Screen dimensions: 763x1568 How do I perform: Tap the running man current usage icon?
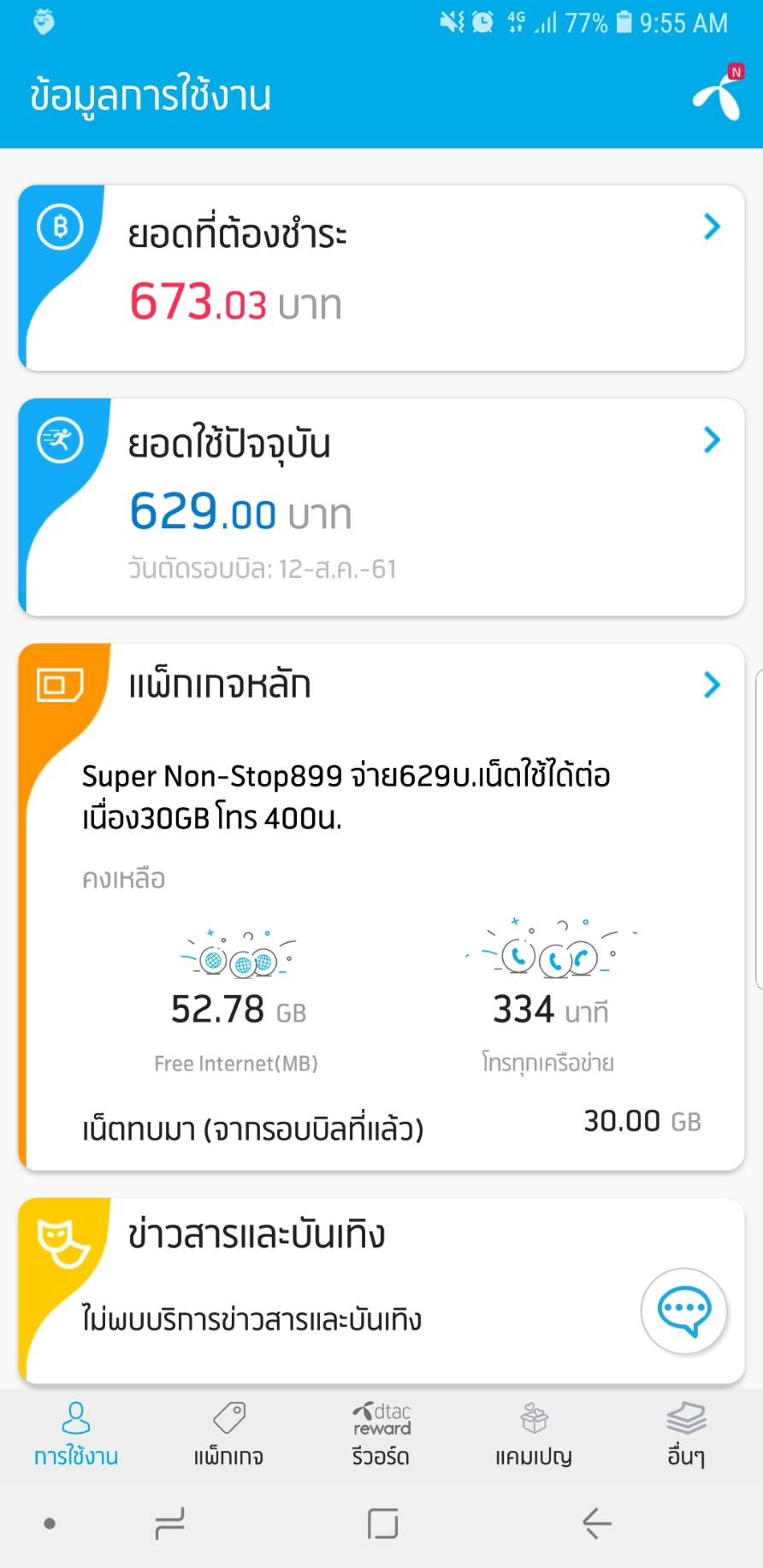(x=60, y=440)
